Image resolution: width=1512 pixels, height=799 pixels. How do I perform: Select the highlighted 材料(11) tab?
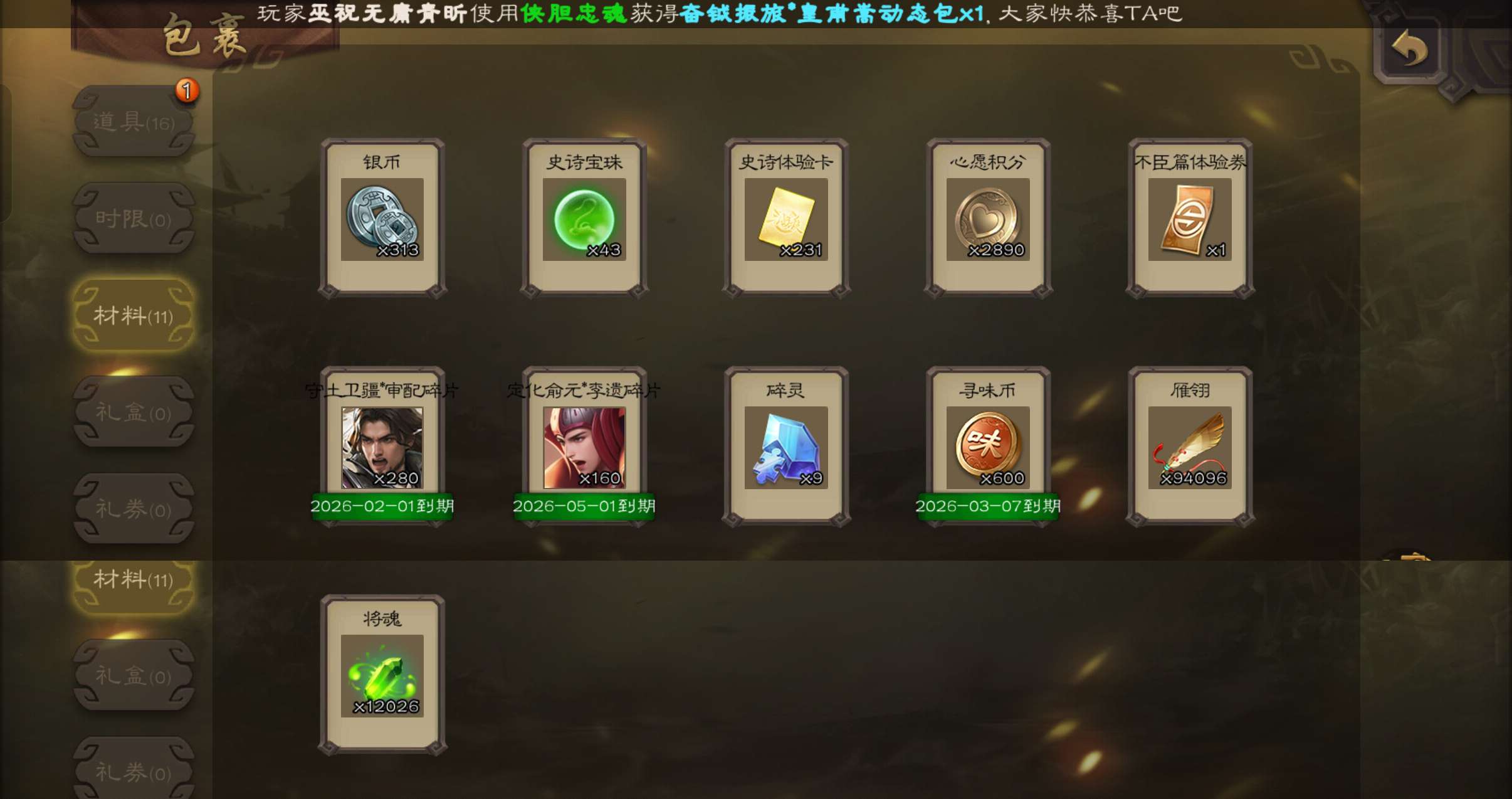pyautogui.click(x=134, y=315)
